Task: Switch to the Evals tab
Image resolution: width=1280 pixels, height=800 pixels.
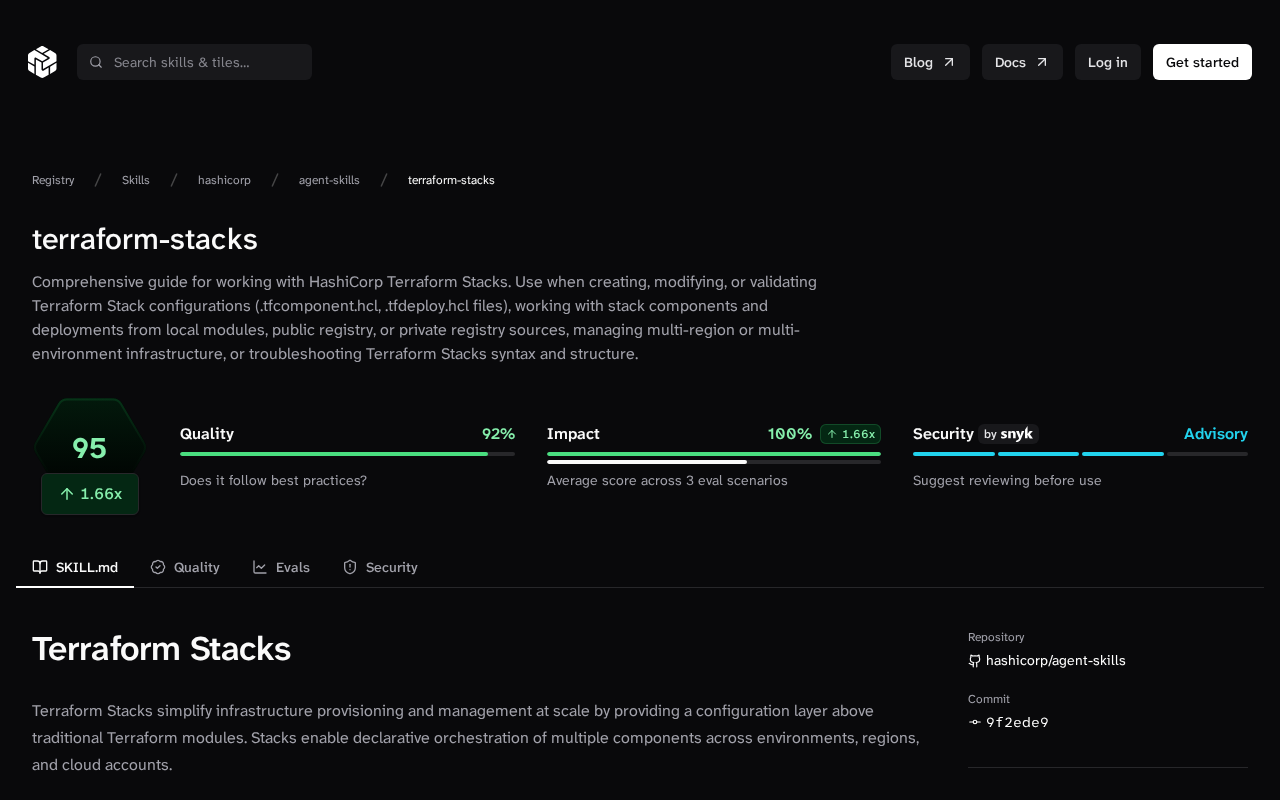Action: (281, 567)
